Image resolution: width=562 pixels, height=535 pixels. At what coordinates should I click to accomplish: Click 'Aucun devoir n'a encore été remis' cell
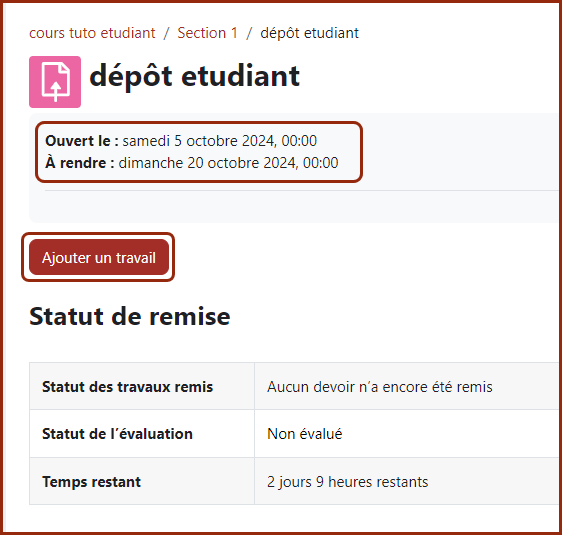(x=380, y=387)
